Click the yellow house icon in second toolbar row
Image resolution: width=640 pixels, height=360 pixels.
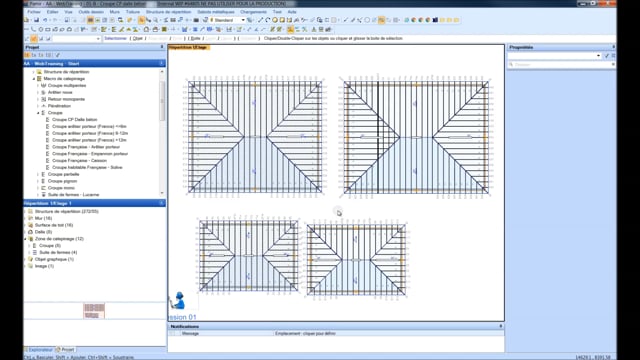click(x=129, y=29)
